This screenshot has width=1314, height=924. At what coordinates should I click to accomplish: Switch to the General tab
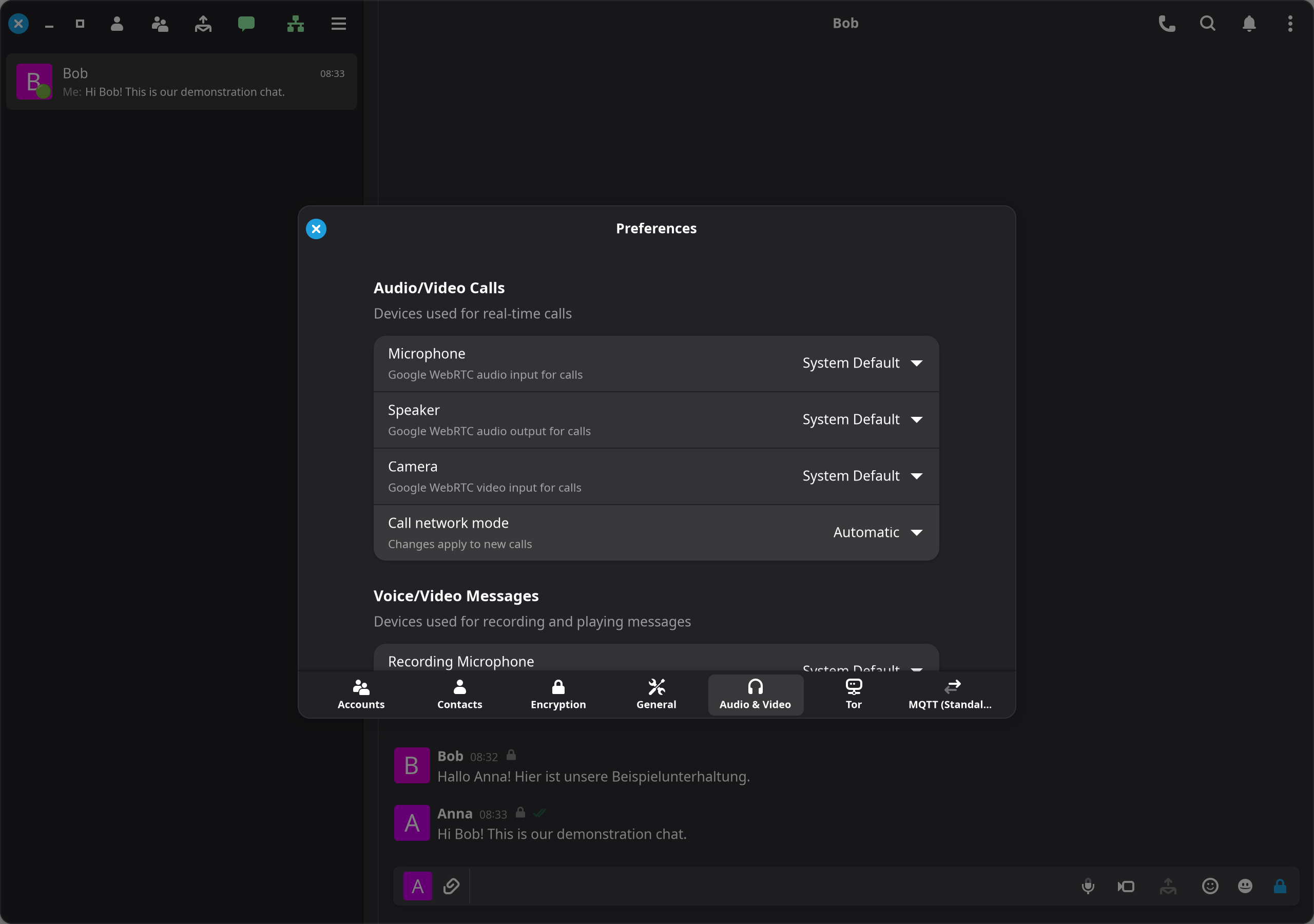pyautogui.click(x=656, y=695)
